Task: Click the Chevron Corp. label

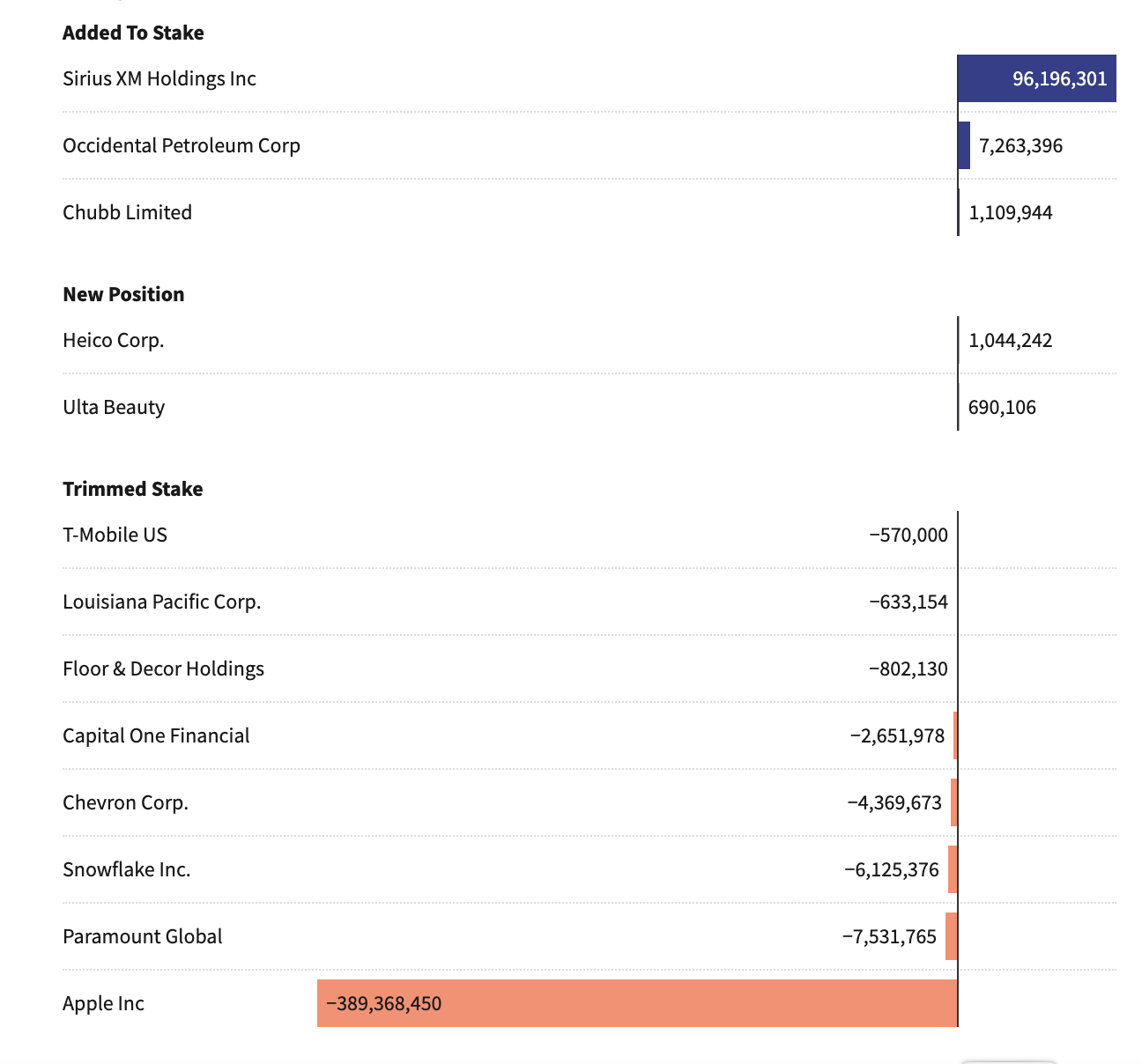Action: pyautogui.click(x=125, y=802)
